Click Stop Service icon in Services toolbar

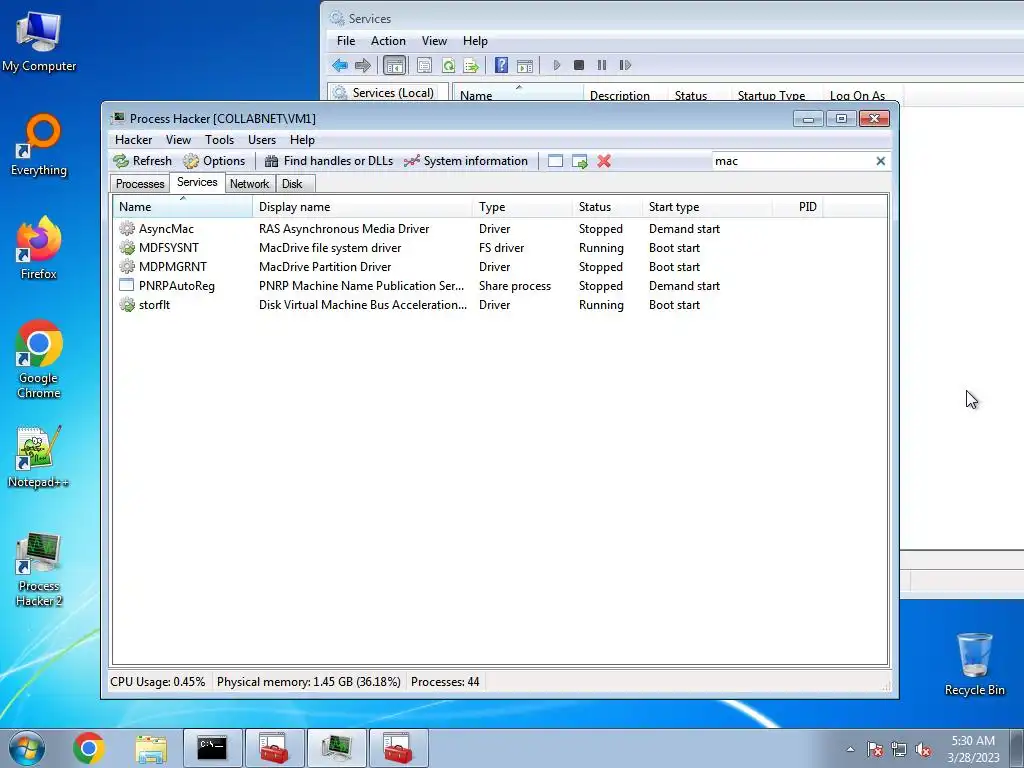point(579,65)
